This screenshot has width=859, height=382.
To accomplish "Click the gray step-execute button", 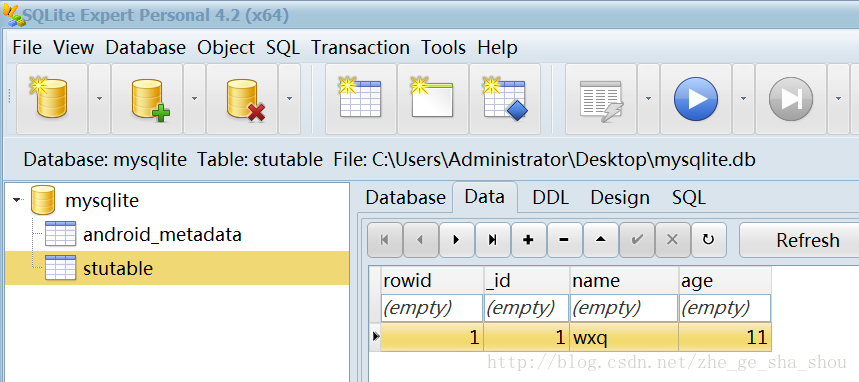I will coord(791,99).
